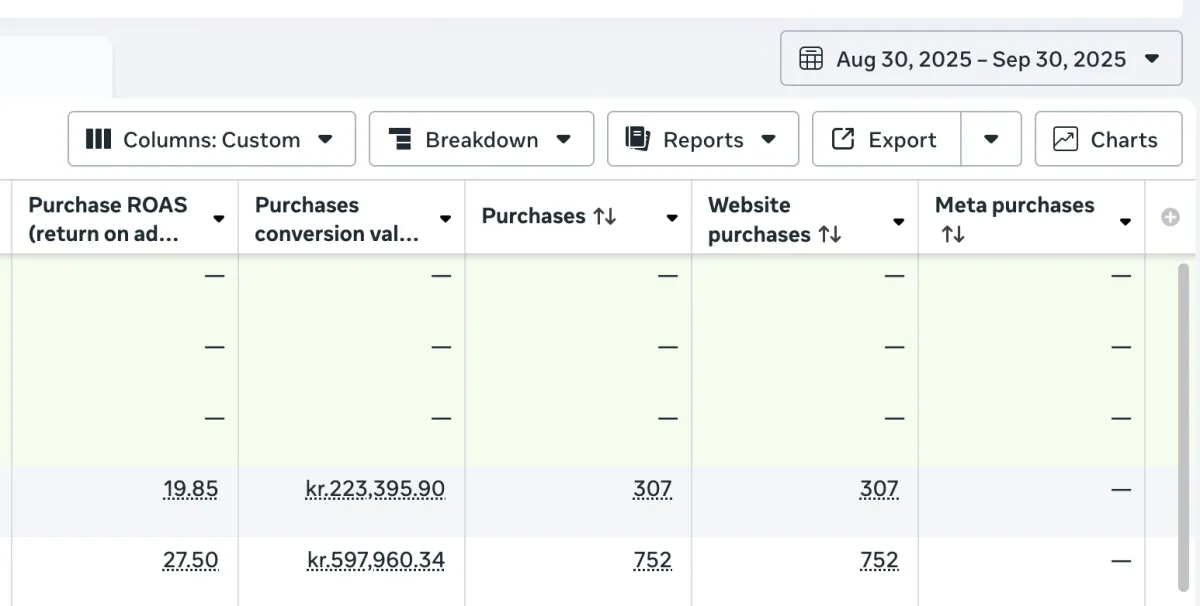This screenshot has width=1200, height=606.
Task: Click the Export arrow-box icon
Action: [x=843, y=139]
